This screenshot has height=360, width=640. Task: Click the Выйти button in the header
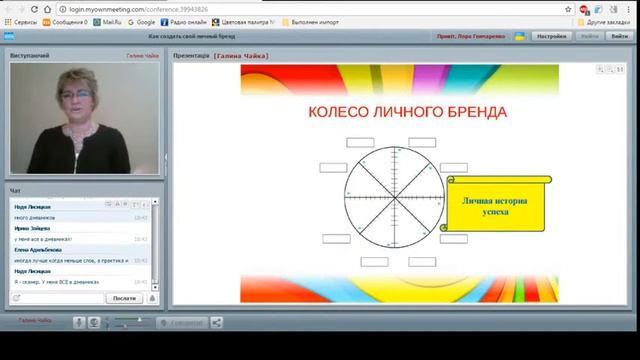pyautogui.click(x=619, y=36)
